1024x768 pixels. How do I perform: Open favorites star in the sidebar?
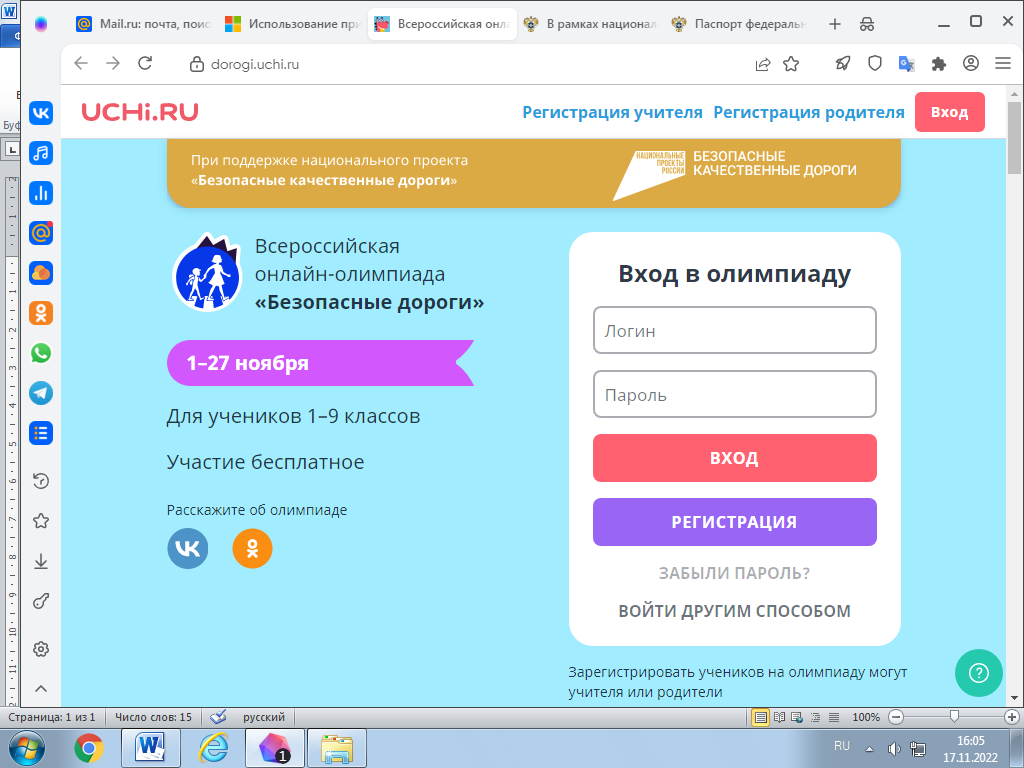coord(40,521)
